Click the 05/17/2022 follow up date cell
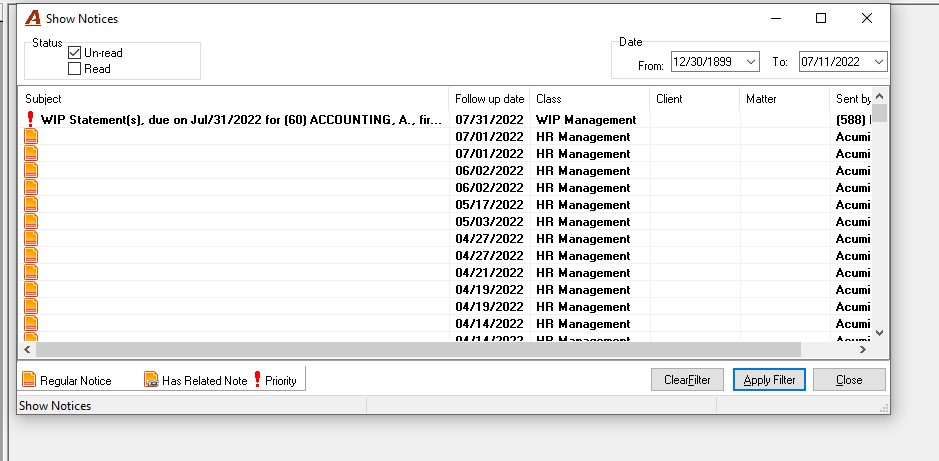Viewport: 939px width, 461px height. pos(489,205)
